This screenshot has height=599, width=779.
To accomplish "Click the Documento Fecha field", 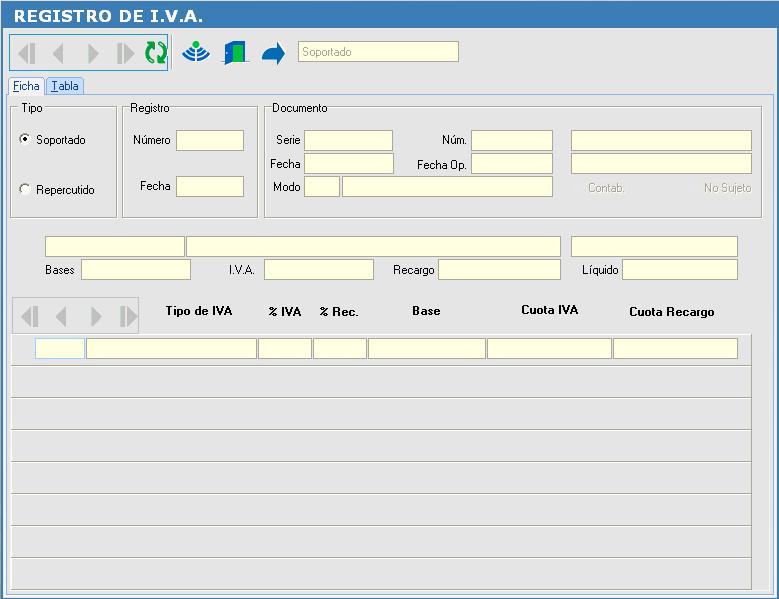I will point(349,163).
